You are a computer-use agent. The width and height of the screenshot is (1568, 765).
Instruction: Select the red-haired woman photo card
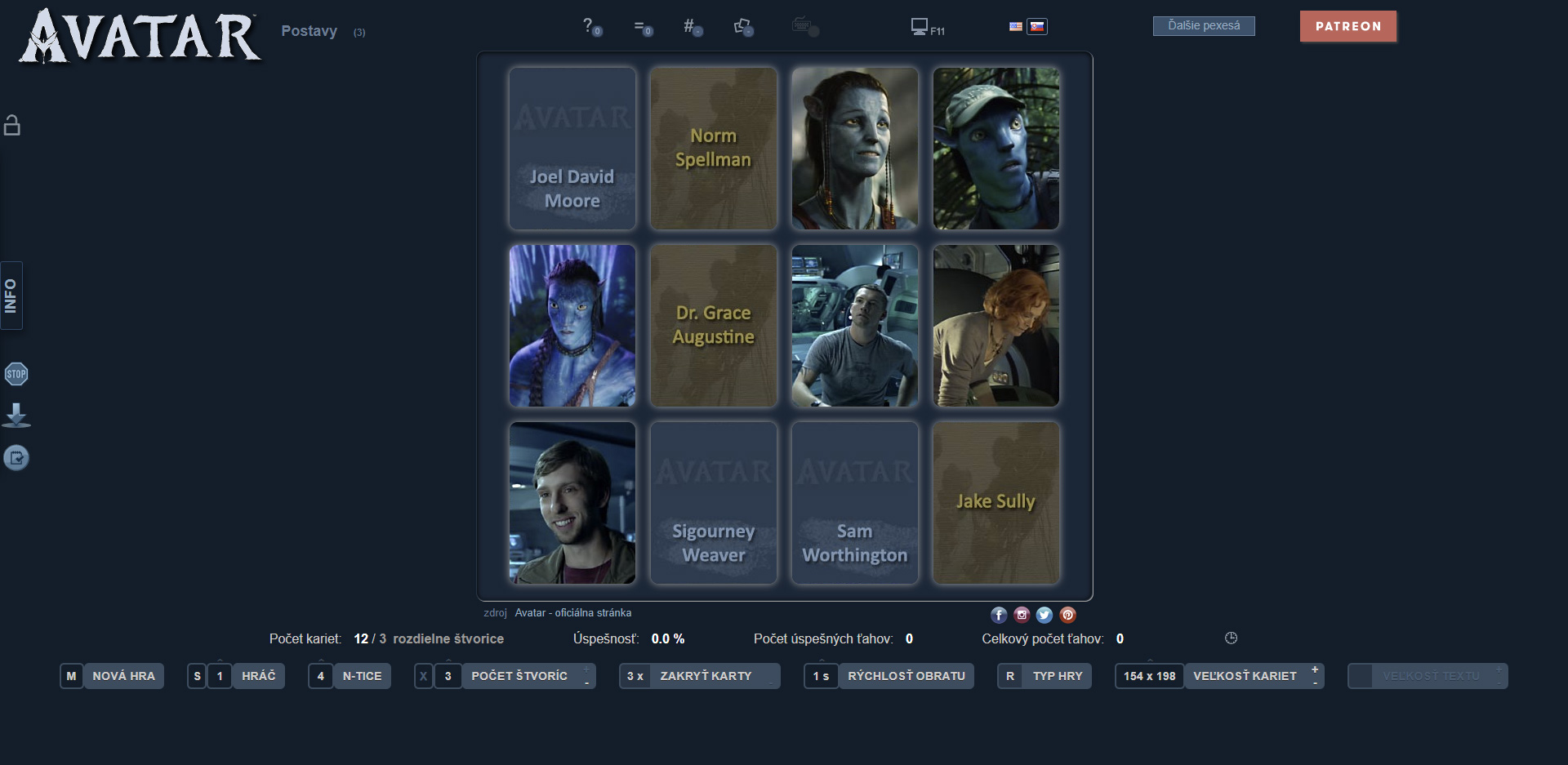(x=996, y=326)
